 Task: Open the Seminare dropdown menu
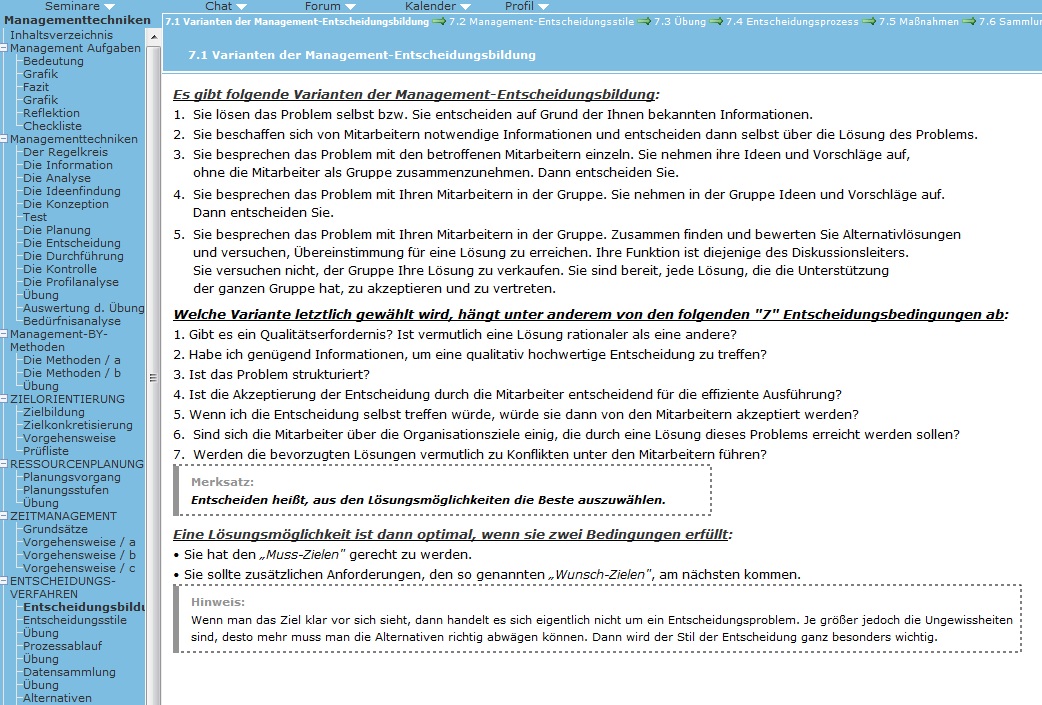point(79,6)
